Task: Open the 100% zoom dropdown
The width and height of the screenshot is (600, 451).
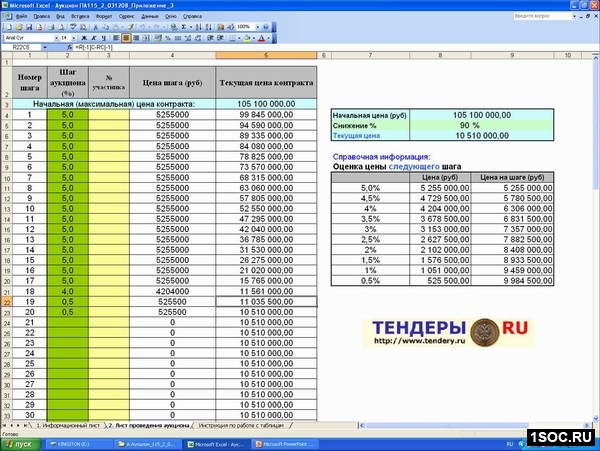Action: point(258,27)
